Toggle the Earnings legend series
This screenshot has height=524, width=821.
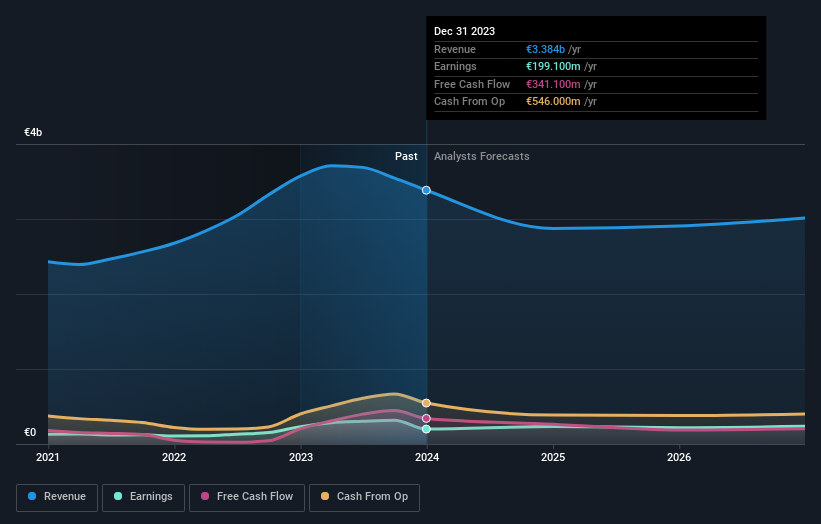[x=143, y=497]
